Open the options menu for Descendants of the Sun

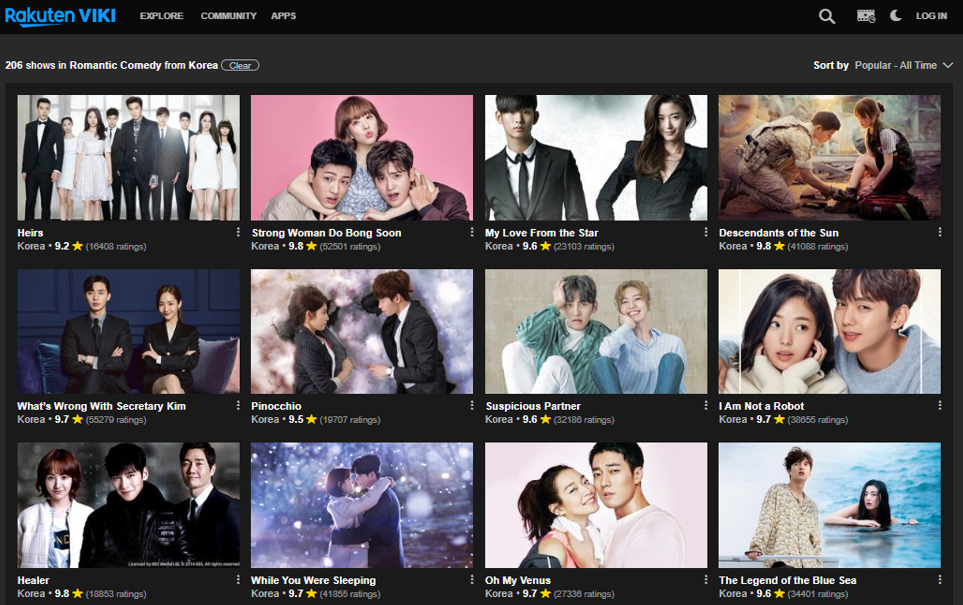[939, 231]
